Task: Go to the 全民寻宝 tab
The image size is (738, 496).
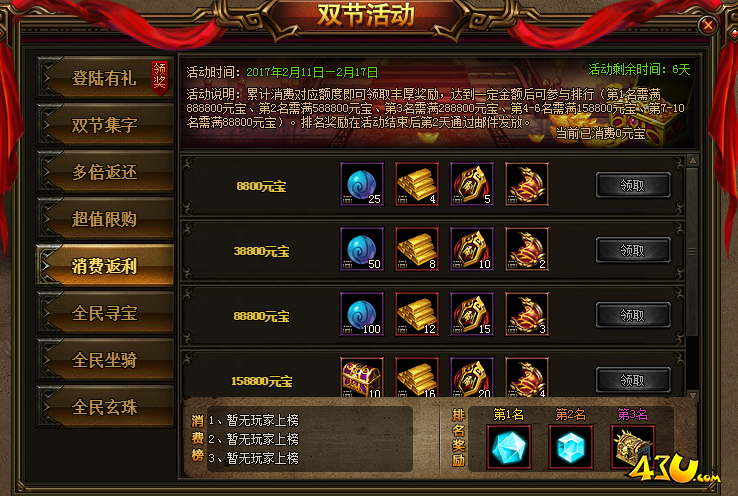Action: coord(104,313)
